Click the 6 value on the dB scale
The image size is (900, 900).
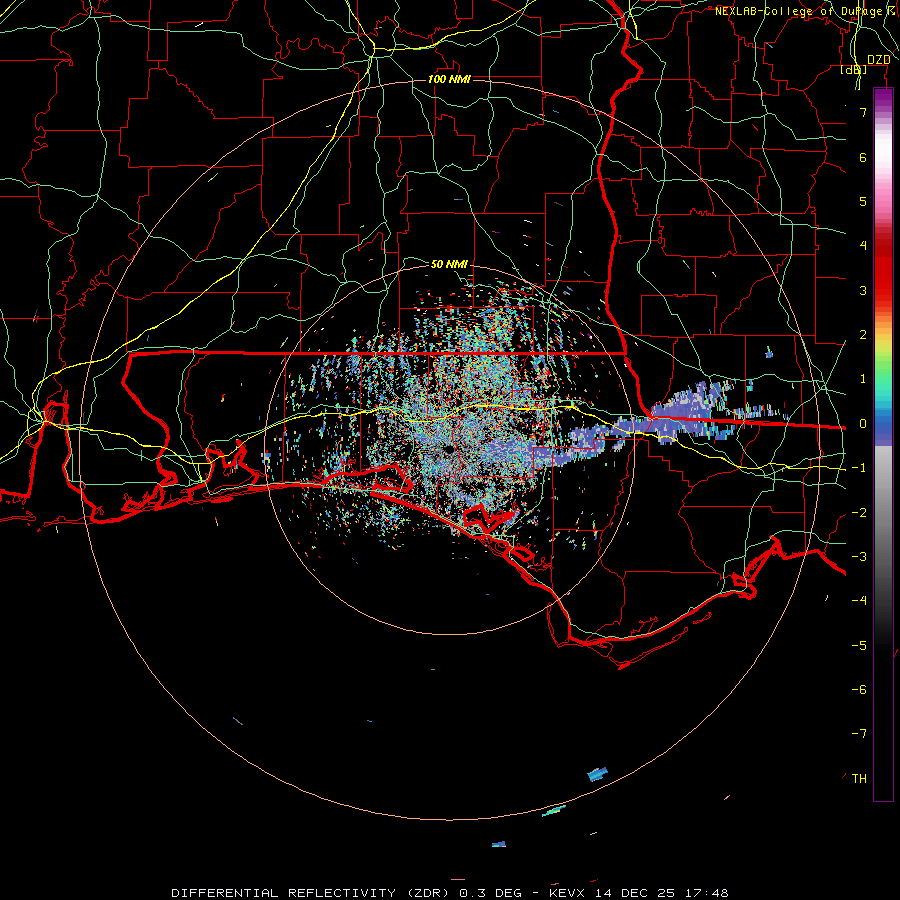863,157
